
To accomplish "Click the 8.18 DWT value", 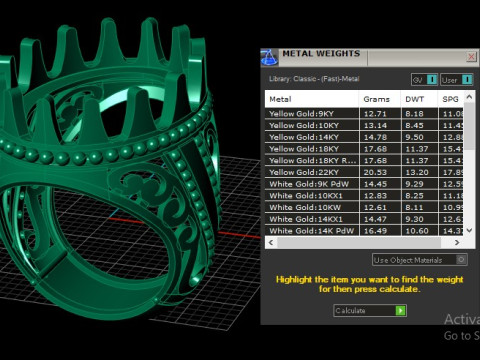I will point(414,114).
